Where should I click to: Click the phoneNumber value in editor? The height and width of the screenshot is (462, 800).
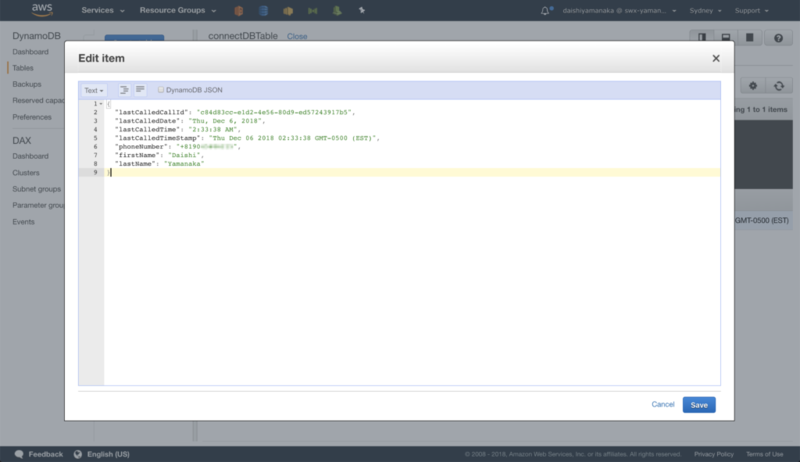point(208,147)
